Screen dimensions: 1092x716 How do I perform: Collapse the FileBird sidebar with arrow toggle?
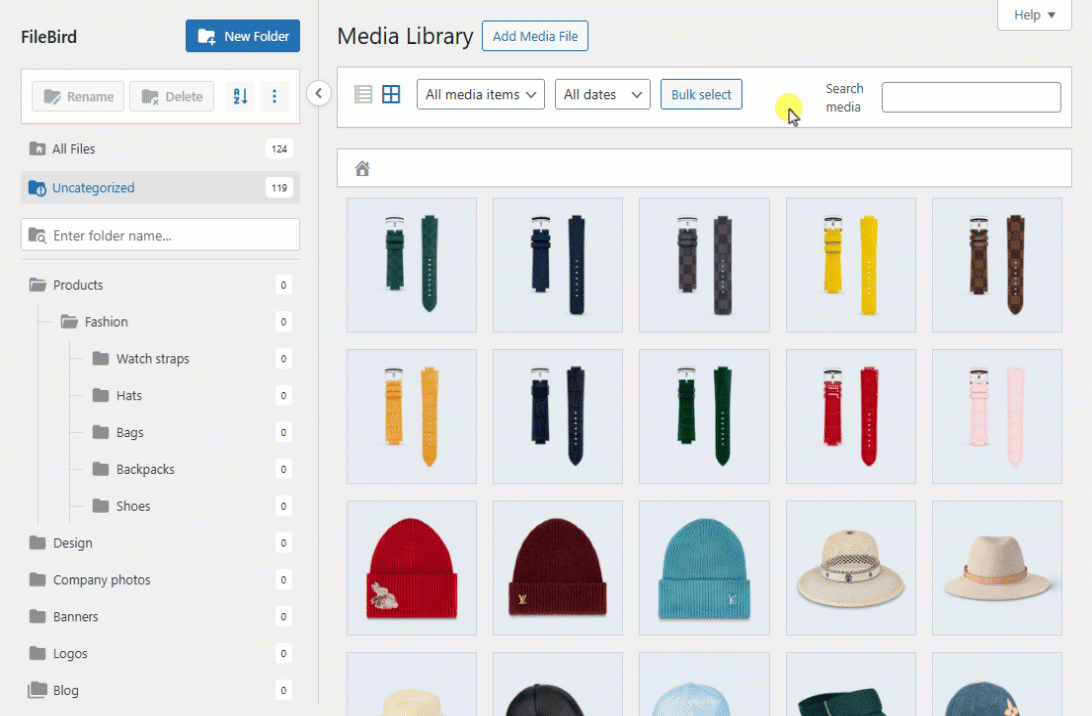(x=318, y=93)
